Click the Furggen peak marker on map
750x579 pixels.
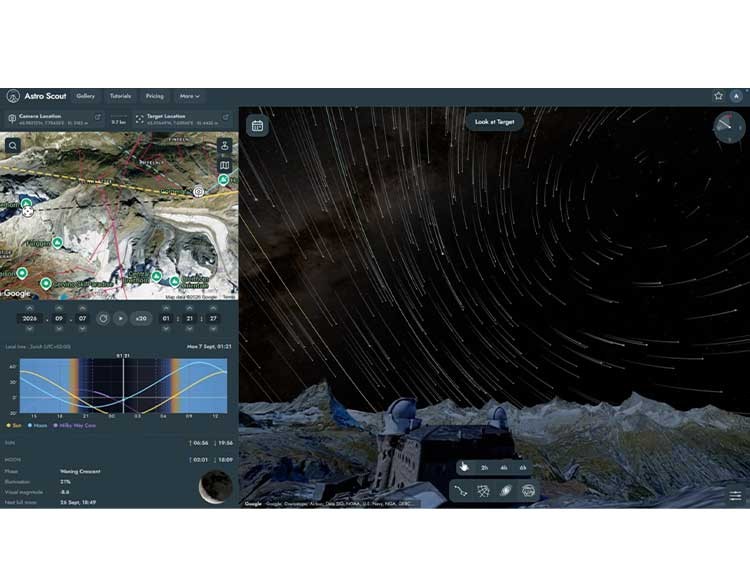click(x=57, y=243)
